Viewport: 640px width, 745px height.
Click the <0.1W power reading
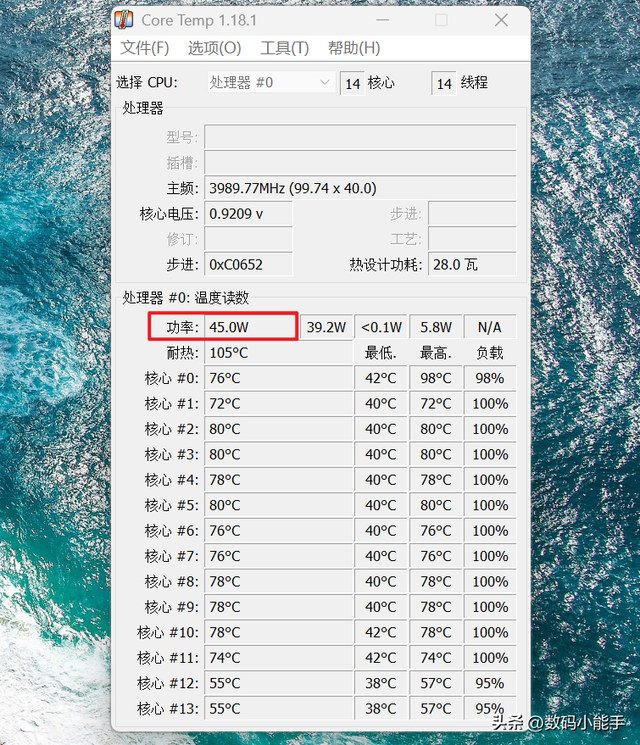tap(381, 327)
